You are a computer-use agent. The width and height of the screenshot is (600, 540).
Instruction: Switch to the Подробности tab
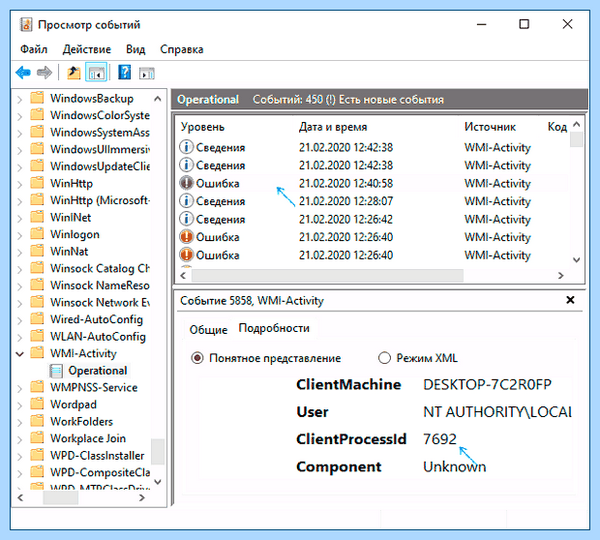[x=274, y=328]
